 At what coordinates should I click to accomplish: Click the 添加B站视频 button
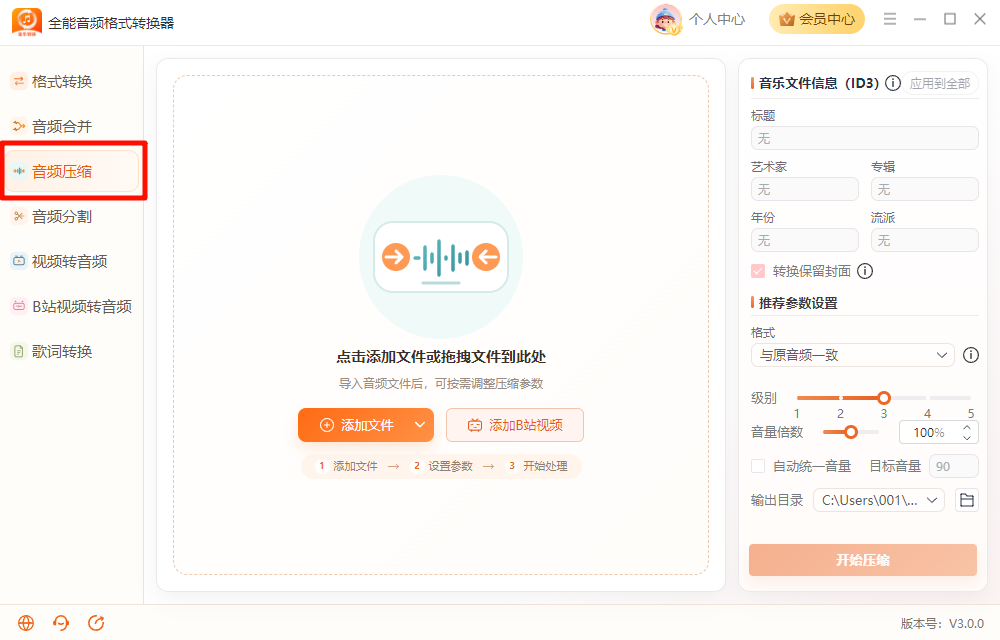tap(515, 425)
